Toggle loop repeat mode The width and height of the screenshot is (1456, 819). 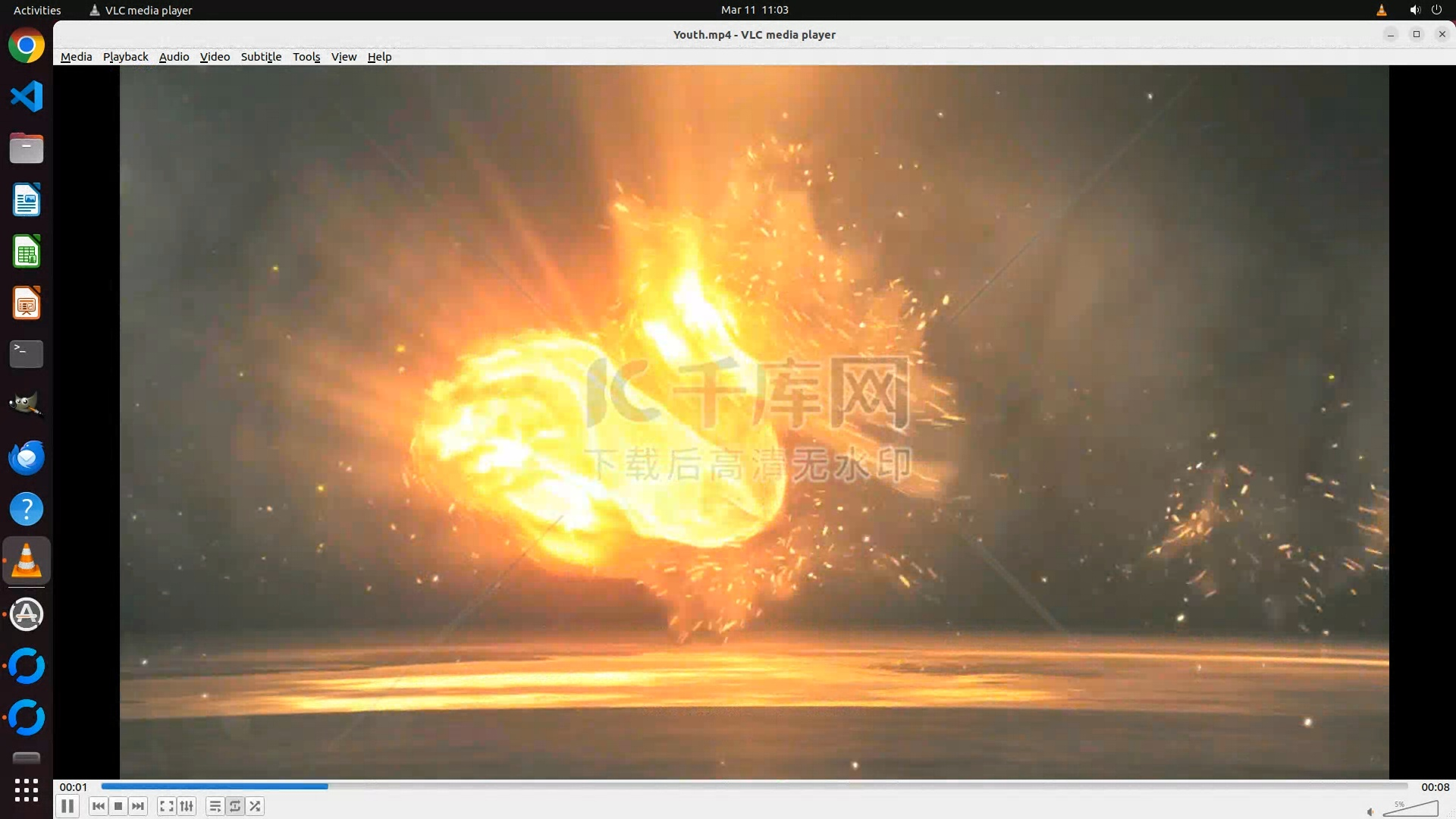[x=235, y=806]
